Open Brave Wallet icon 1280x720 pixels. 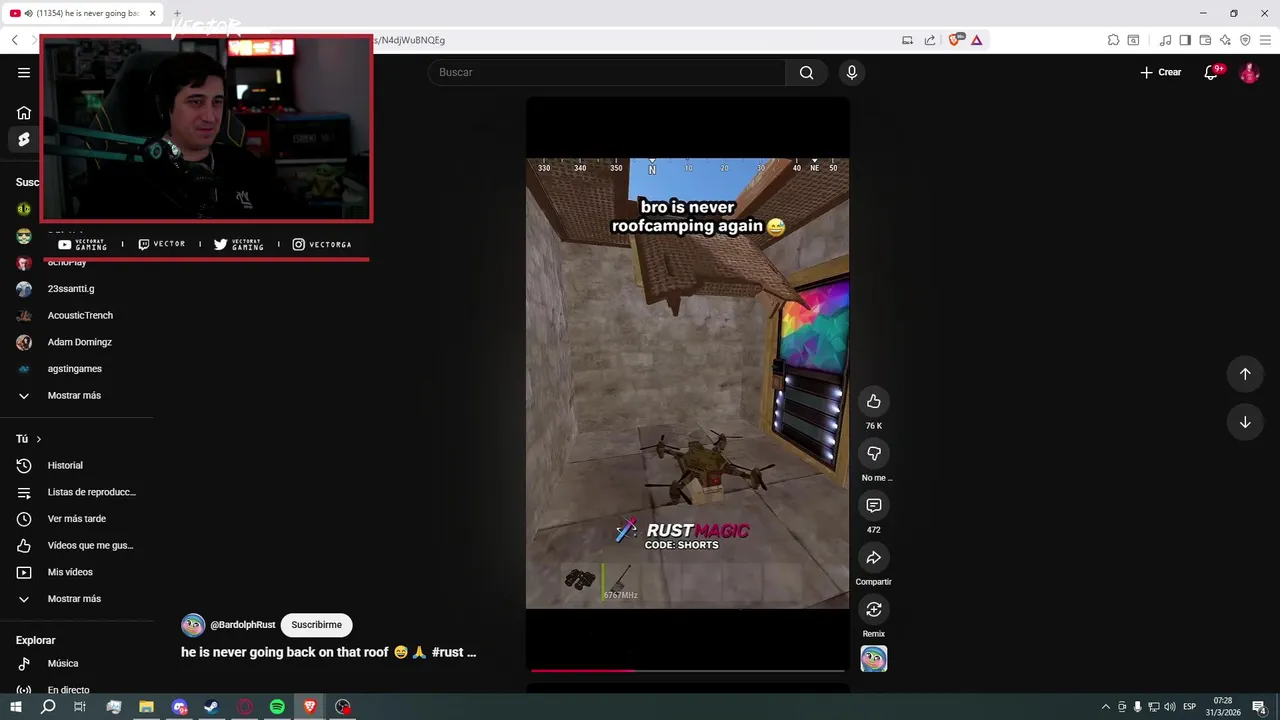coord(1205,40)
